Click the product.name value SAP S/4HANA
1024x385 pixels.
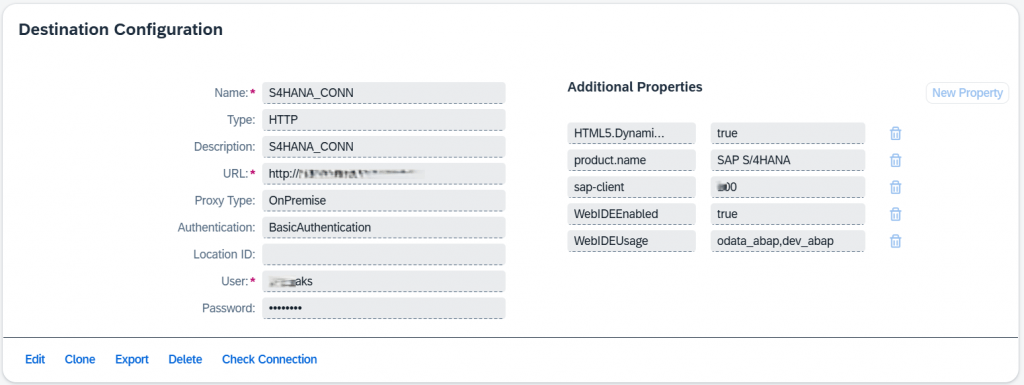pyautogui.click(x=788, y=160)
